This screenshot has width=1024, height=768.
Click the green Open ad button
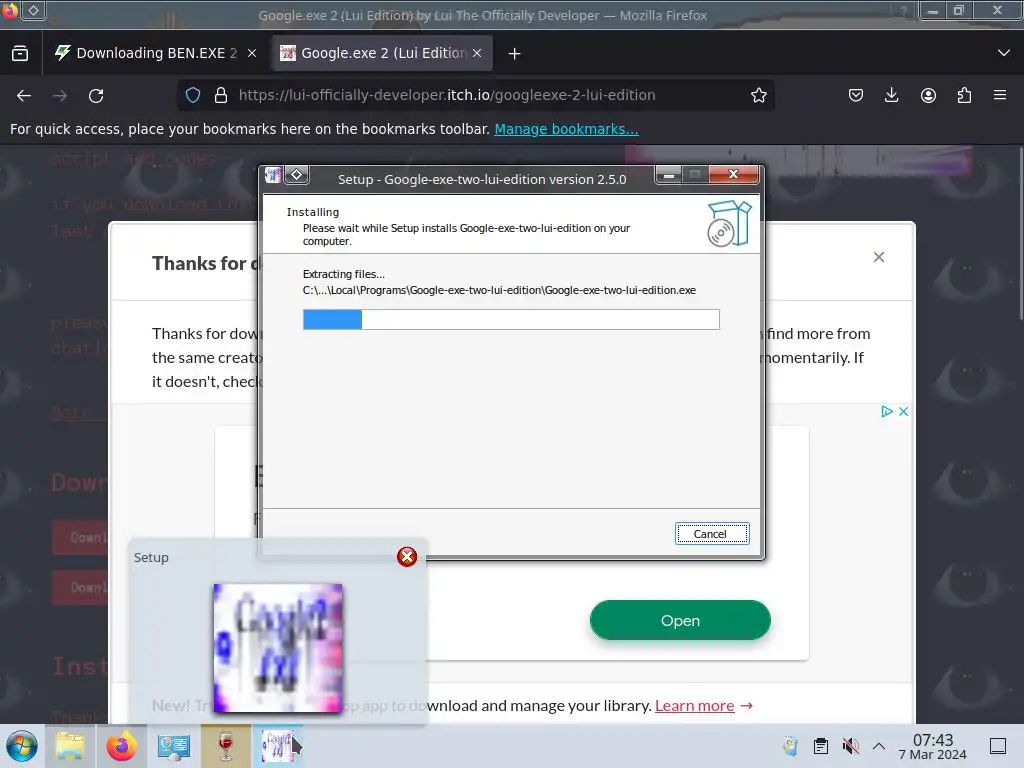pyautogui.click(x=680, y=620)
